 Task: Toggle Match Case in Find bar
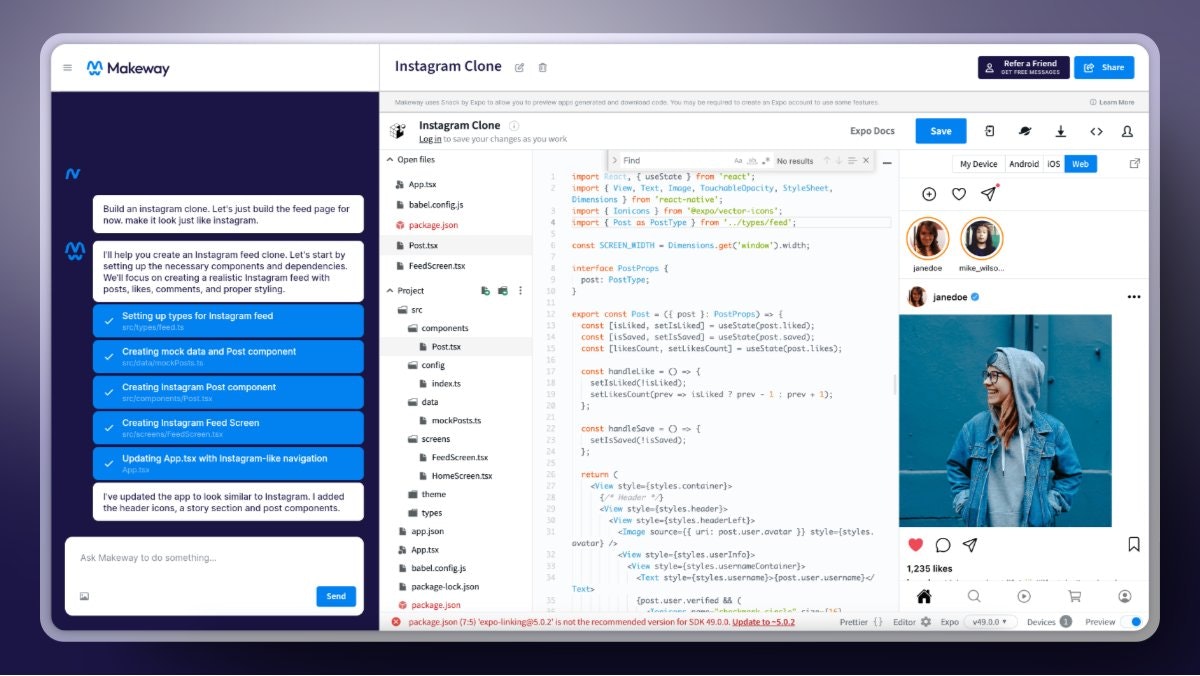739,161
